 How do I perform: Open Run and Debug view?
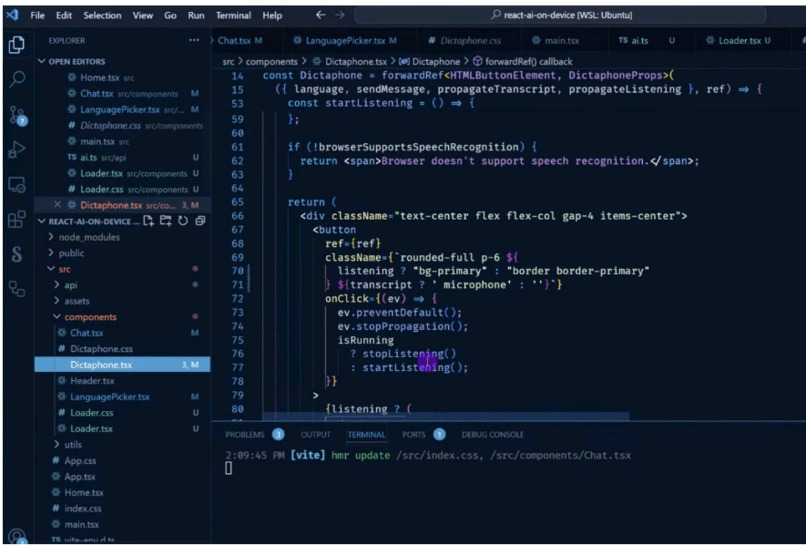[16, 150]
